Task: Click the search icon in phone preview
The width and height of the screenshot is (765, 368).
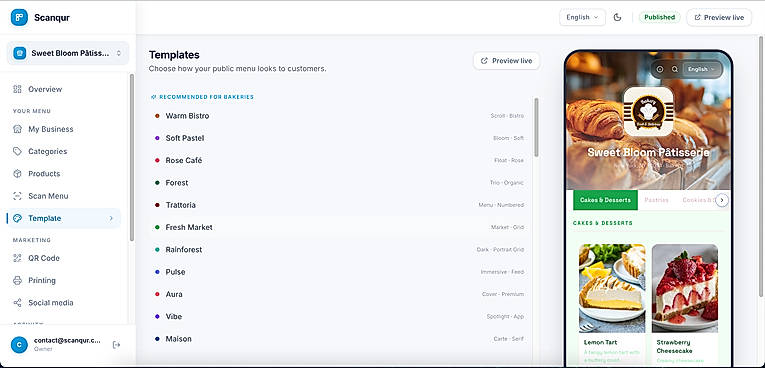Action: pos(675,69)
